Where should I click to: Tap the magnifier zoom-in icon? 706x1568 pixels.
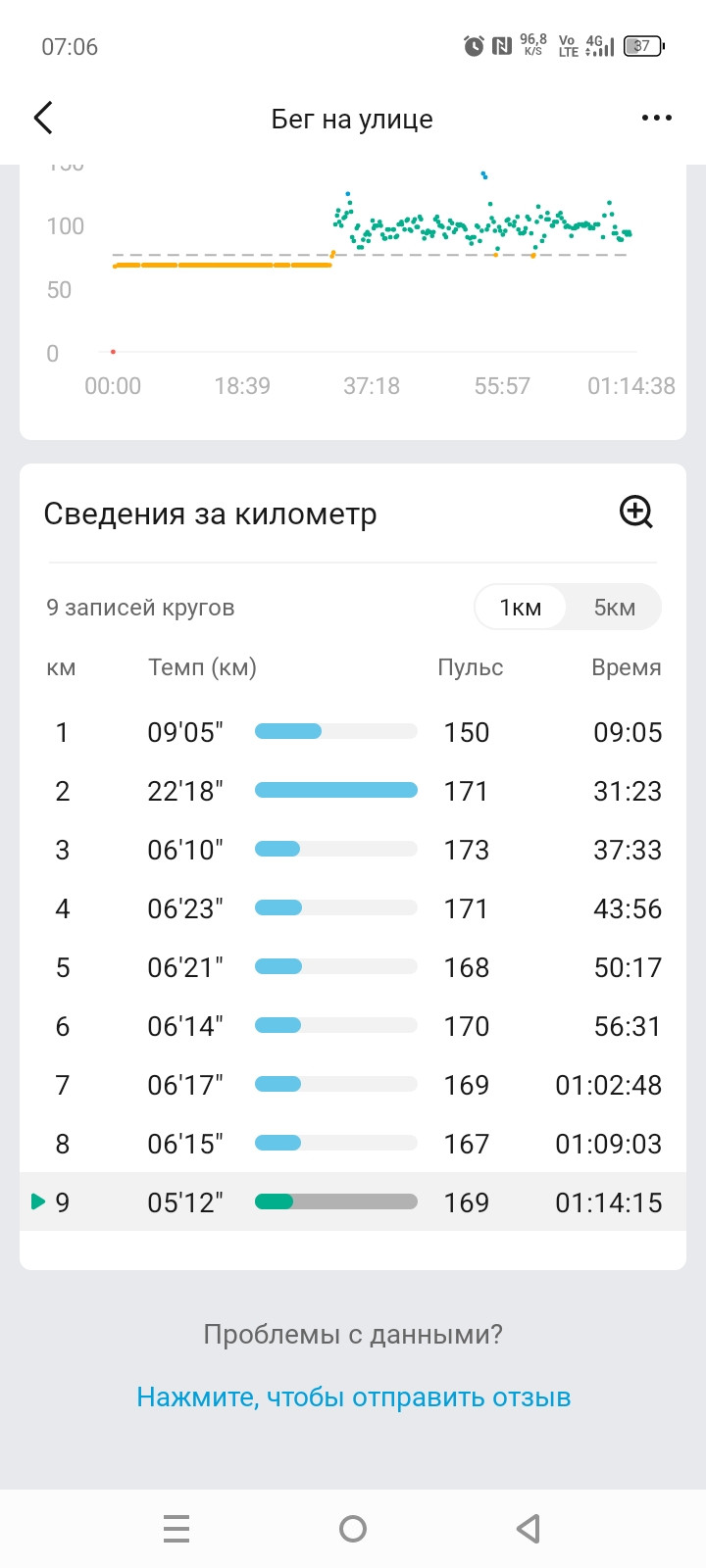[636, 512]
